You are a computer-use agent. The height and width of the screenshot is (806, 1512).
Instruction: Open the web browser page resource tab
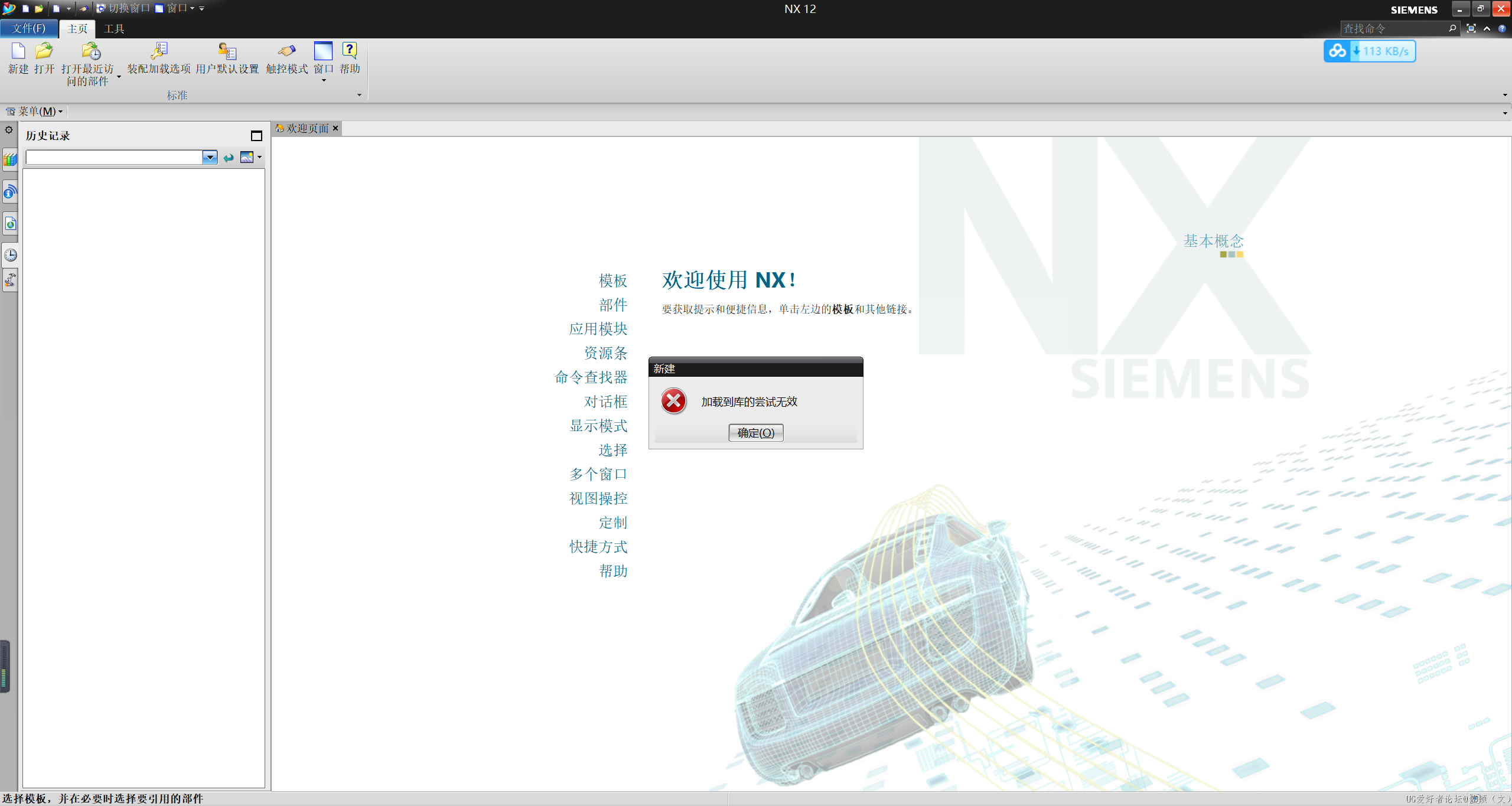[x=10, y=223]
